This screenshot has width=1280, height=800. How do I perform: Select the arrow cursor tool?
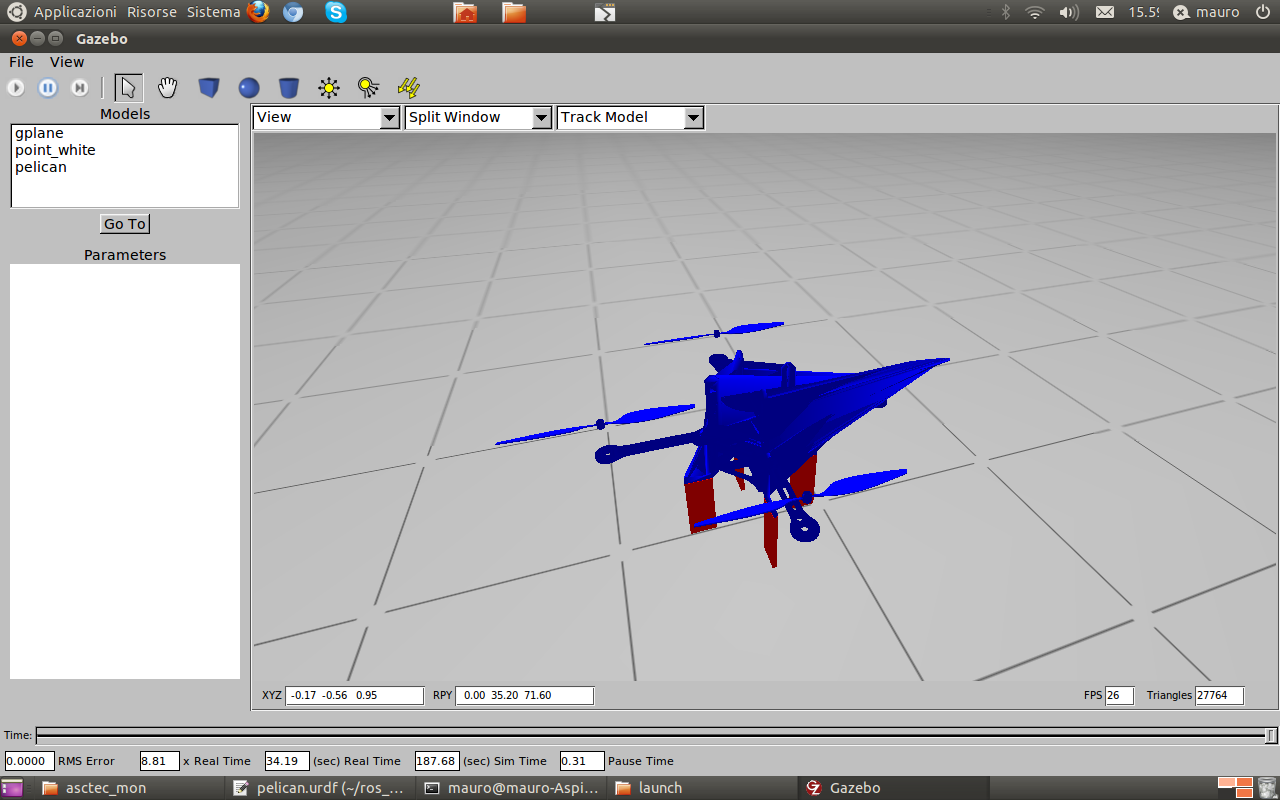click(128, 88)
